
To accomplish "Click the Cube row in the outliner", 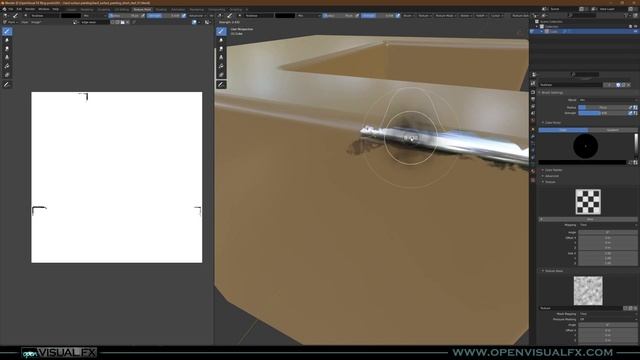I will coord(584,31).
